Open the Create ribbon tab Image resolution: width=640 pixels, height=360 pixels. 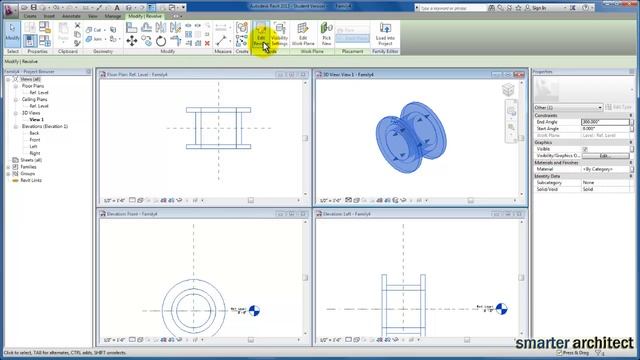pyautogui.click(x=30, y=16)
